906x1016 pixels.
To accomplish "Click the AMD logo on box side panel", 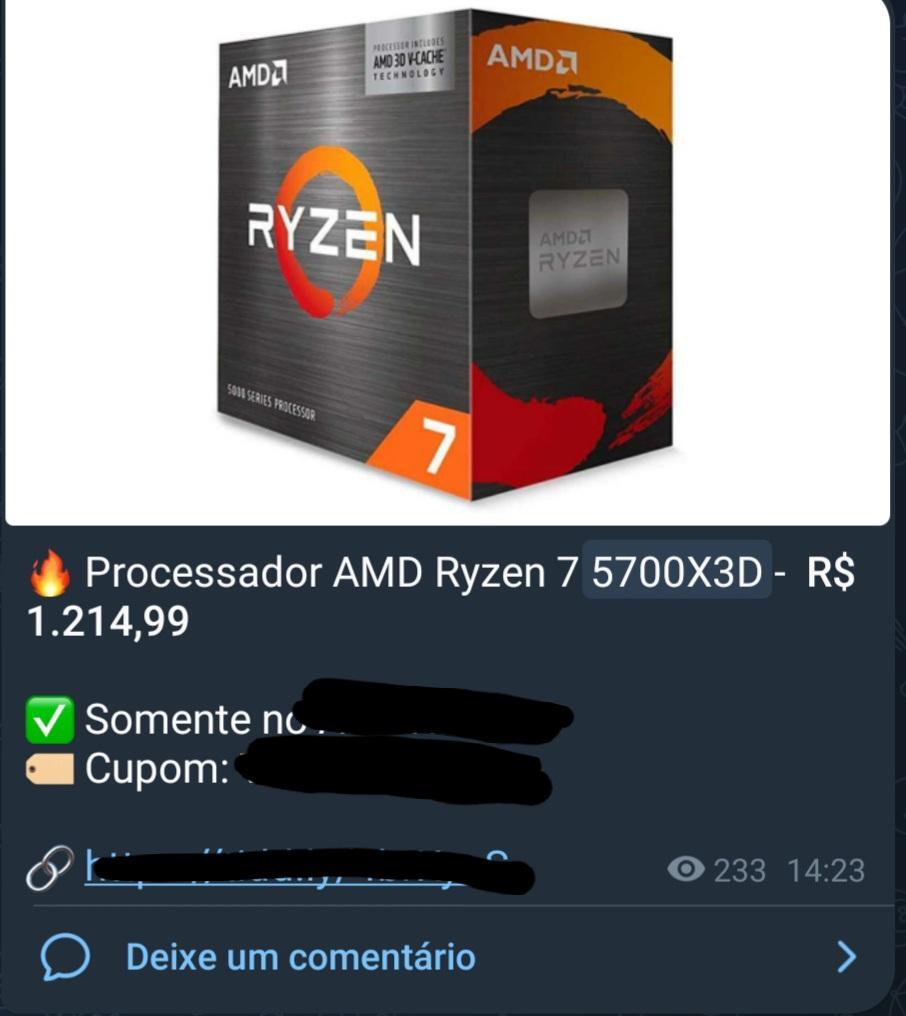I will coord(531,58).
